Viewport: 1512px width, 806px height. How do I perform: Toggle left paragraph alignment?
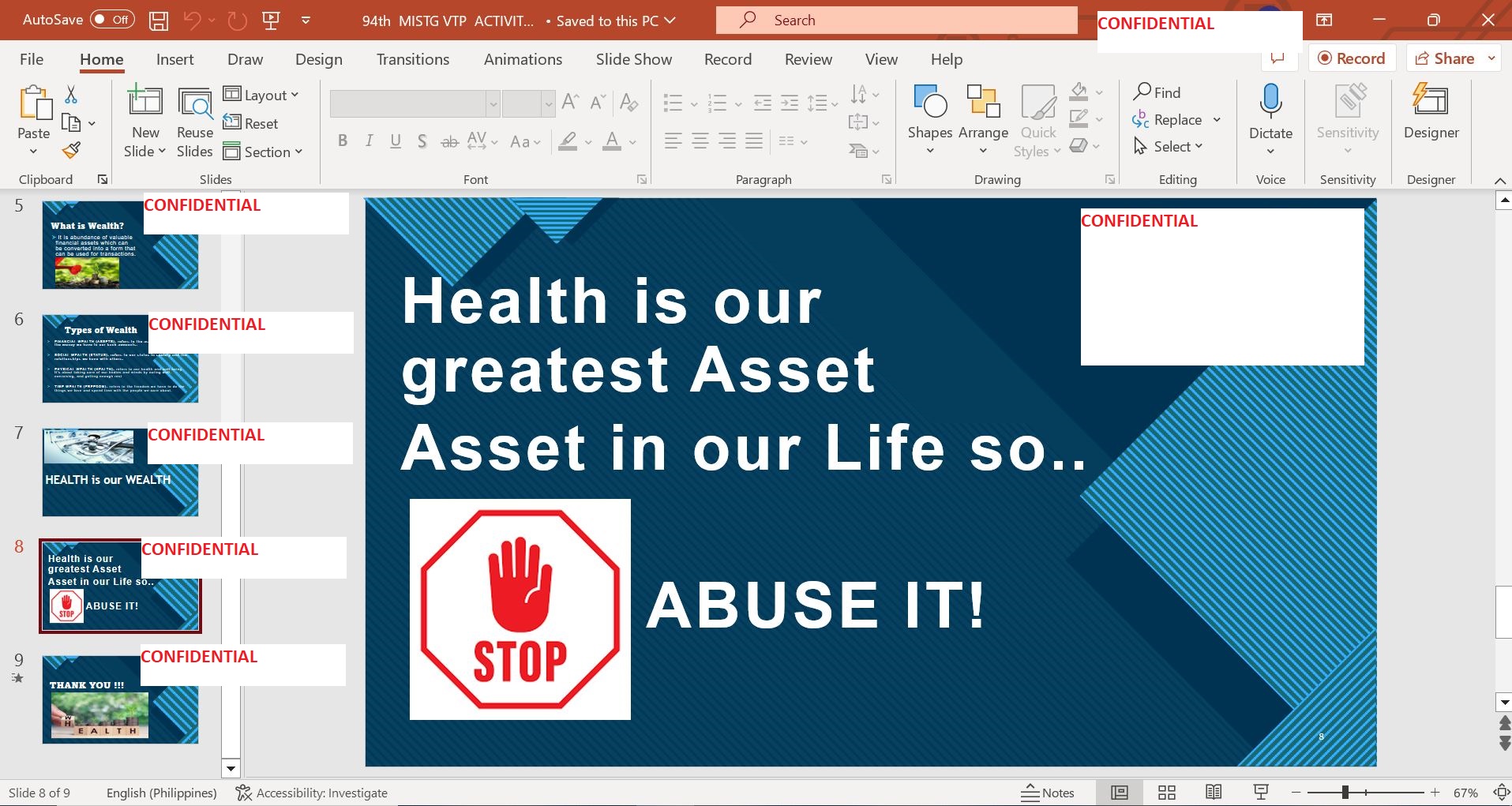point(673,141)
